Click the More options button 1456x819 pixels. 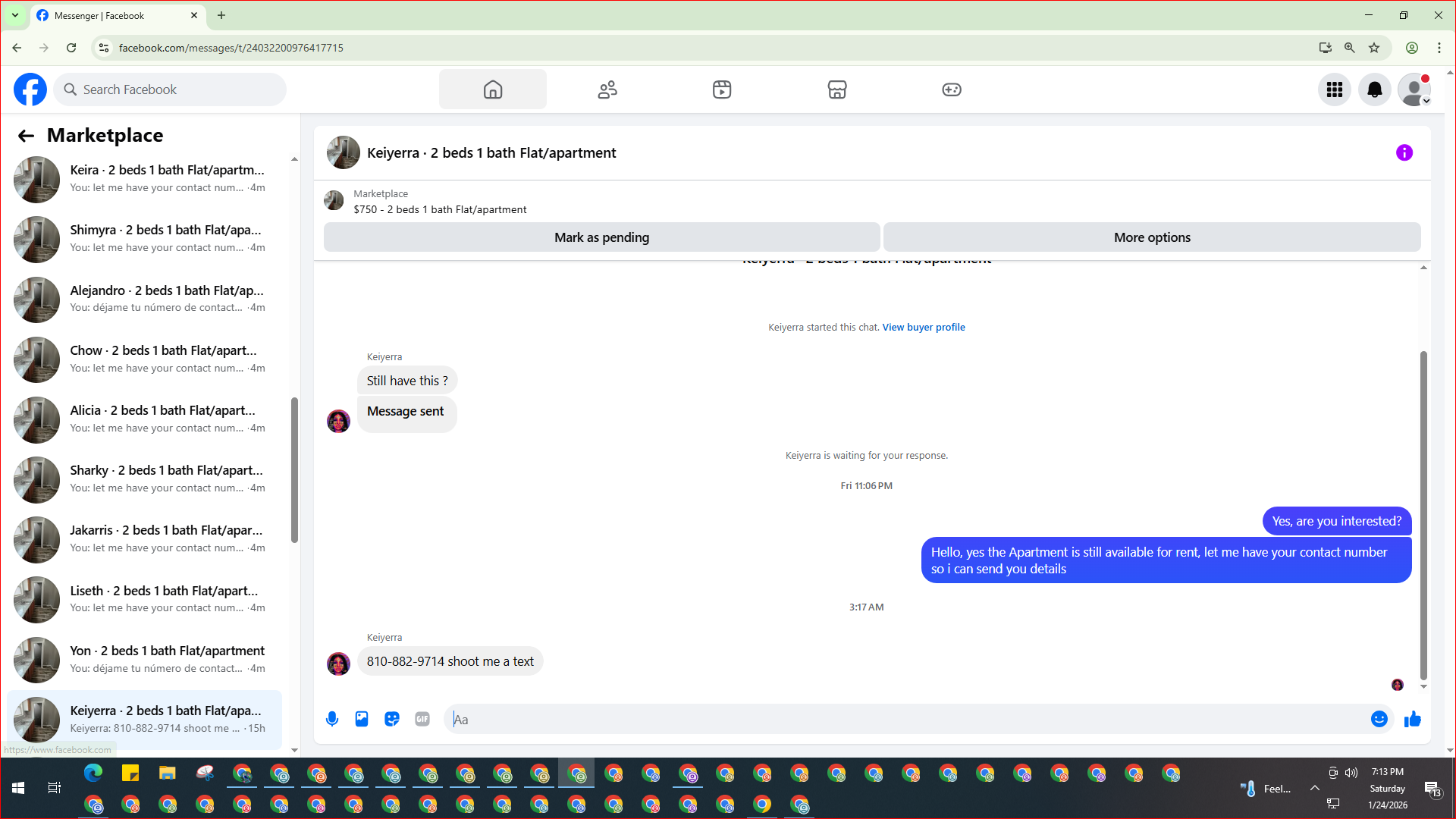1151,237
